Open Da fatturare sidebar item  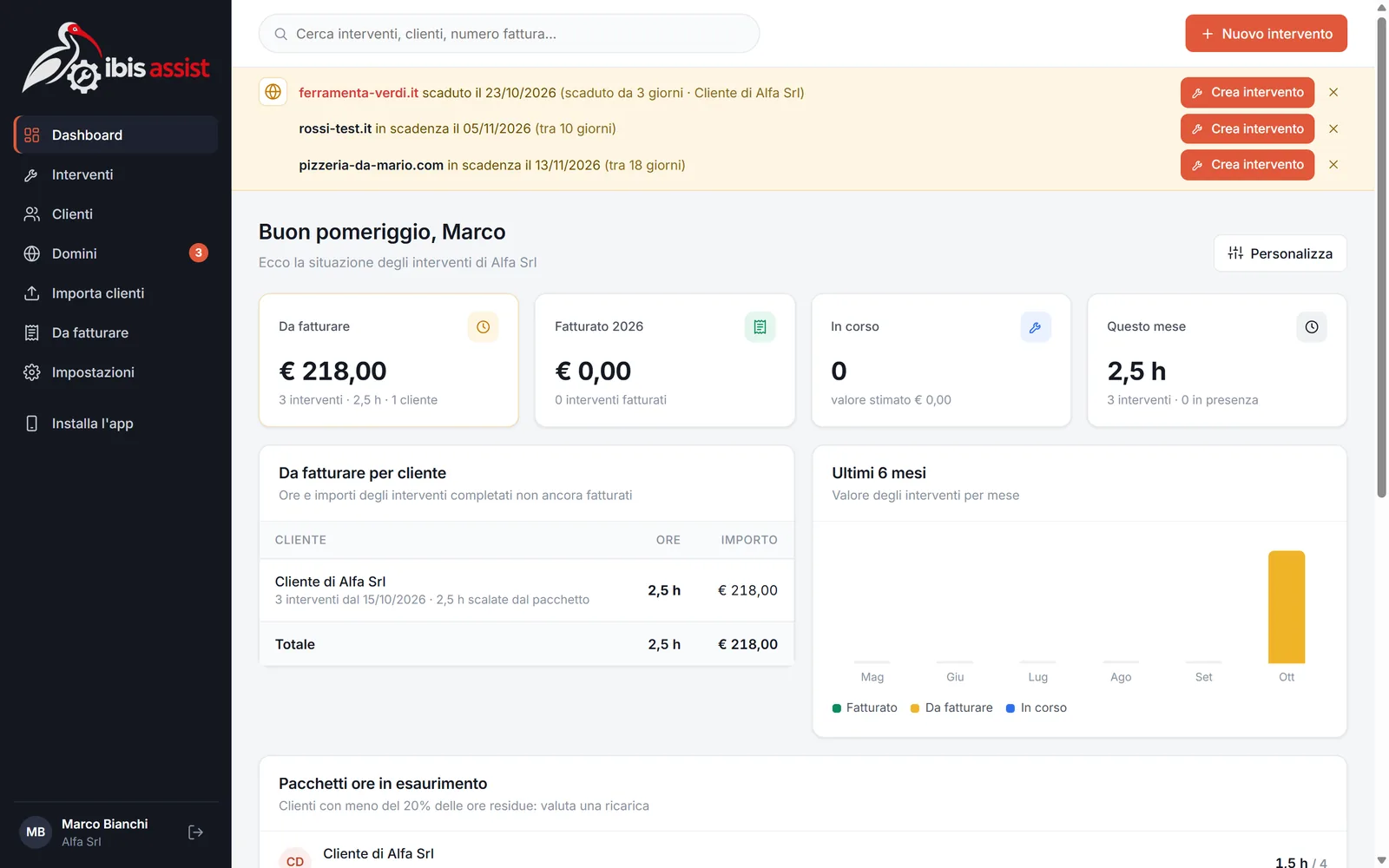tap(115, 332)
